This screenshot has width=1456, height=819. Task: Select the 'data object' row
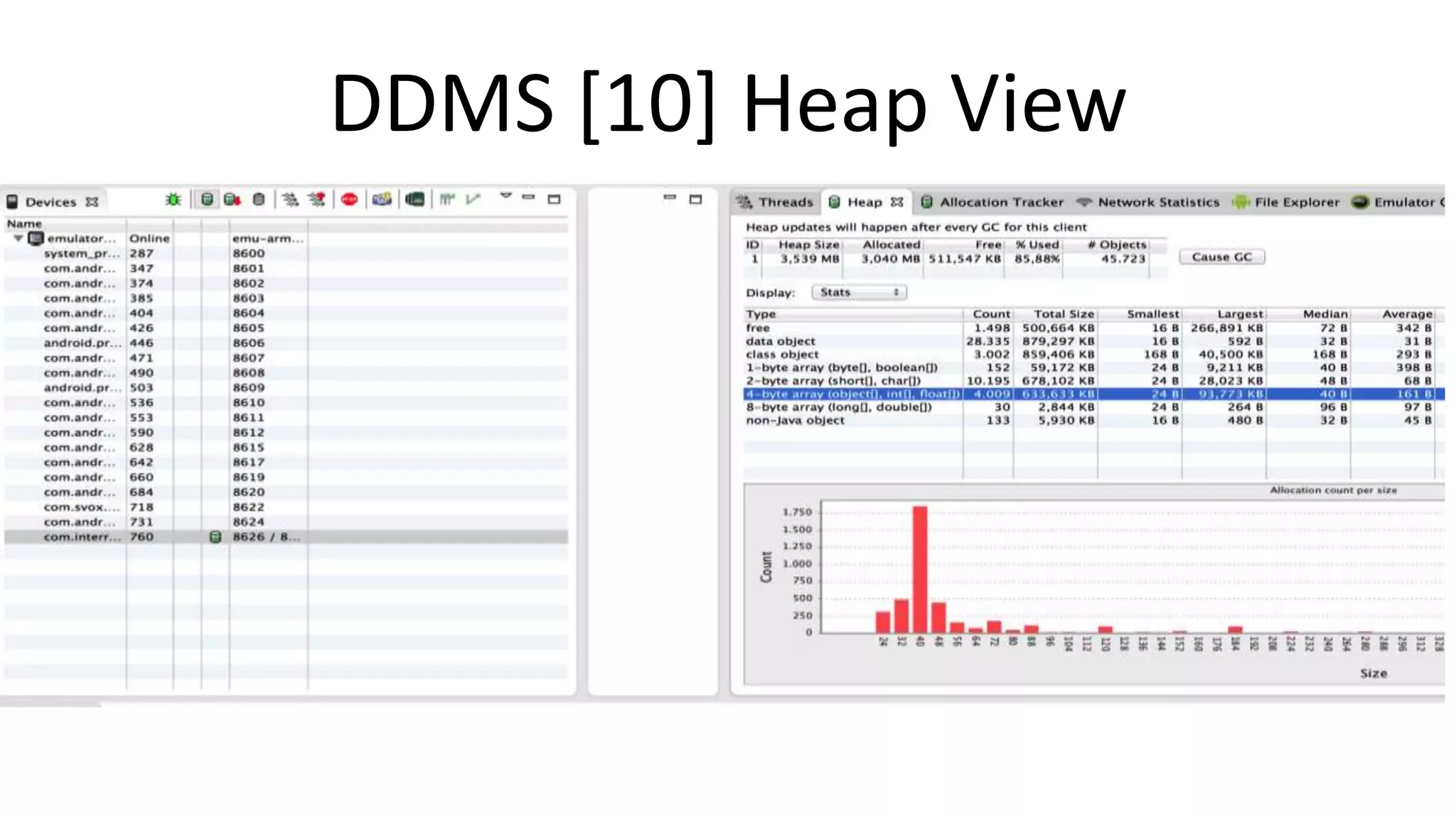click(1094, 341)
